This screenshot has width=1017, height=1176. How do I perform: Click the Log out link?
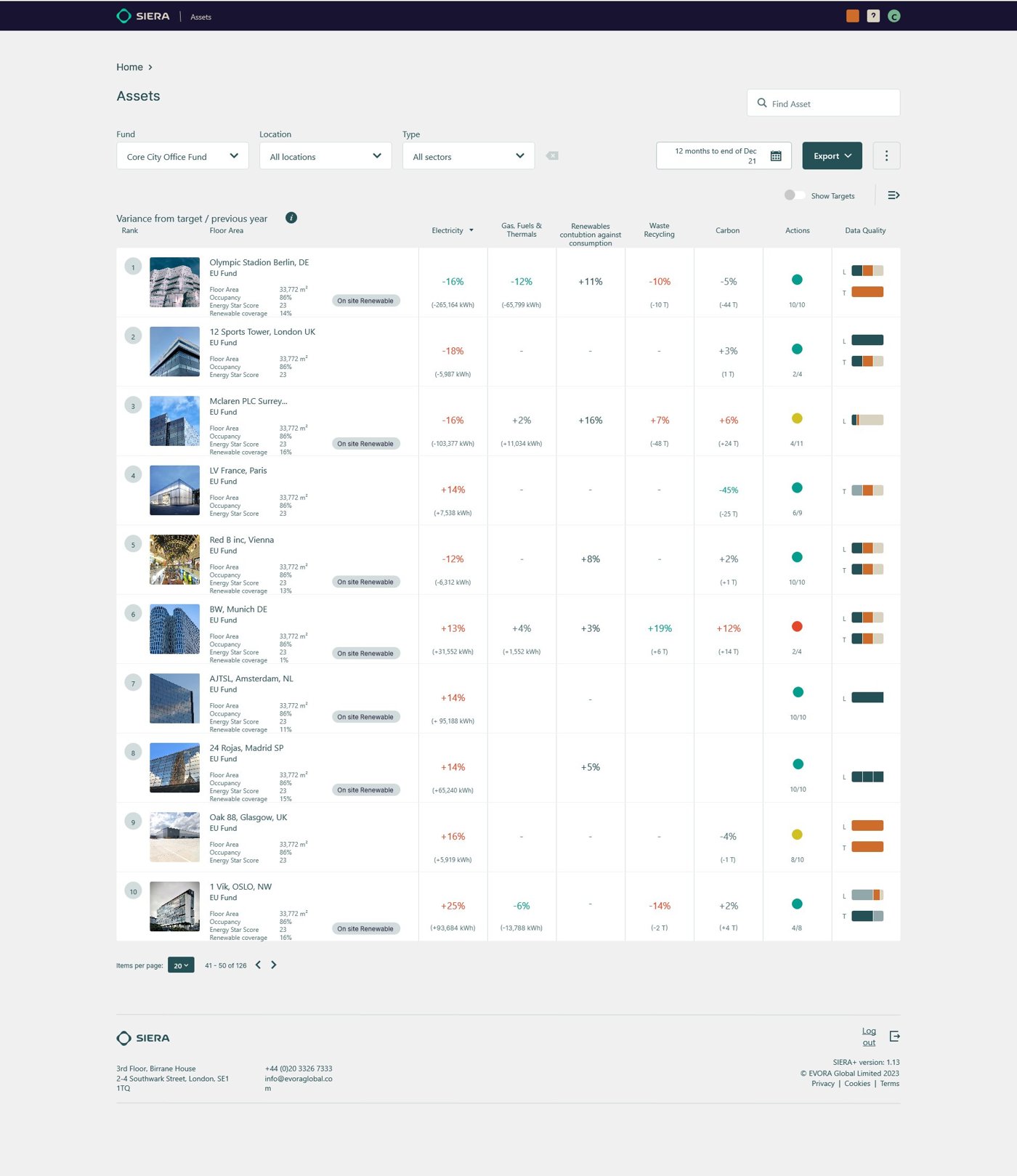click(x=869, y=1037)
